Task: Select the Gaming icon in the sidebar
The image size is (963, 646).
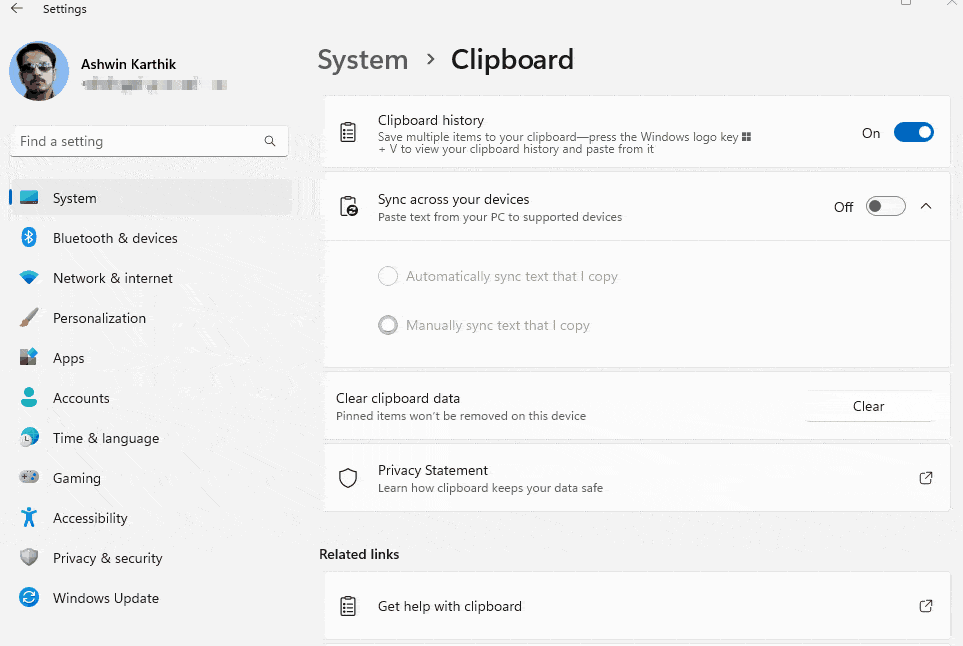Action: click(x=29, y=477)
